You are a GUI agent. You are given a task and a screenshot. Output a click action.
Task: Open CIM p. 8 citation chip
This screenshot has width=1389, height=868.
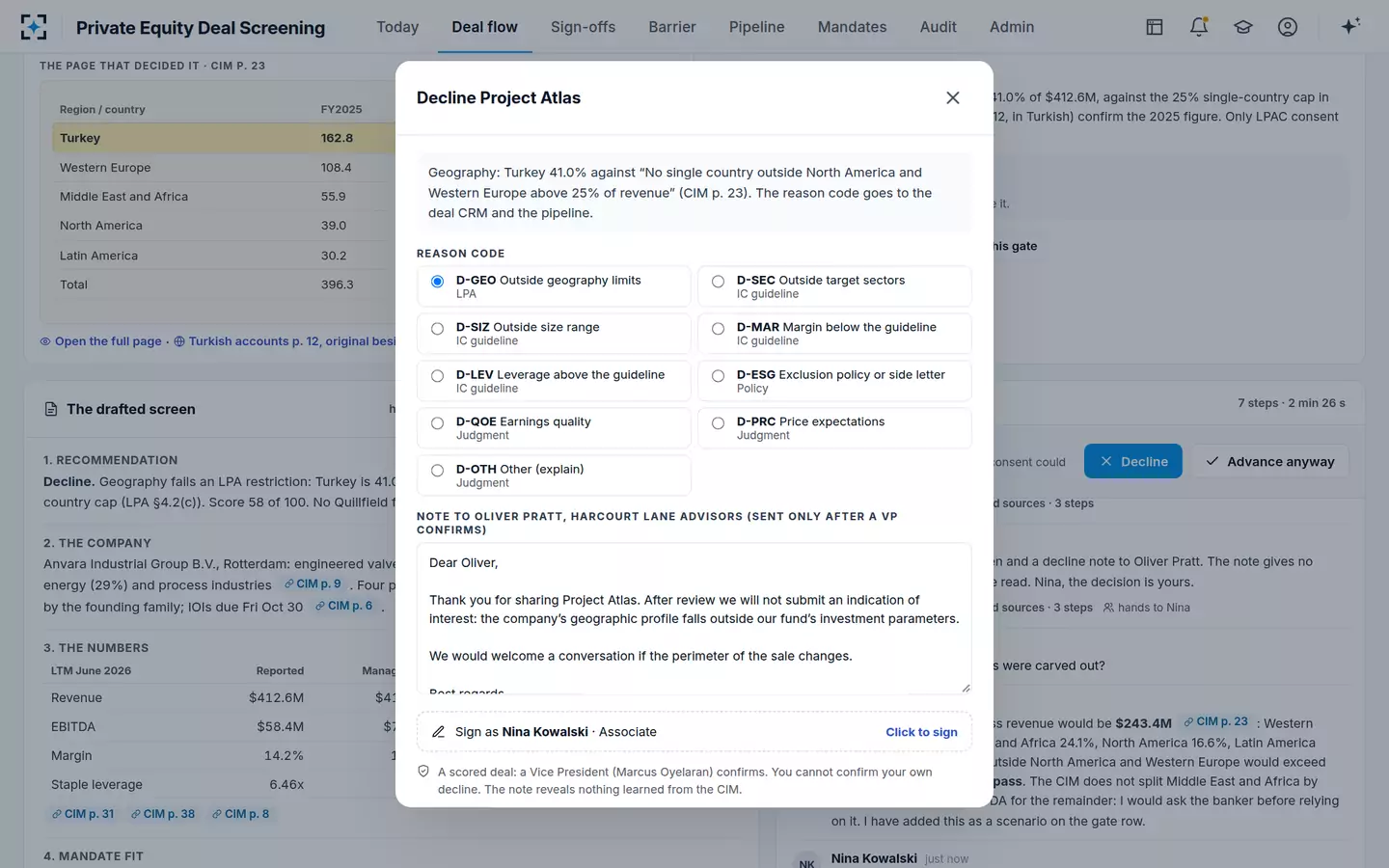(240, 814)
